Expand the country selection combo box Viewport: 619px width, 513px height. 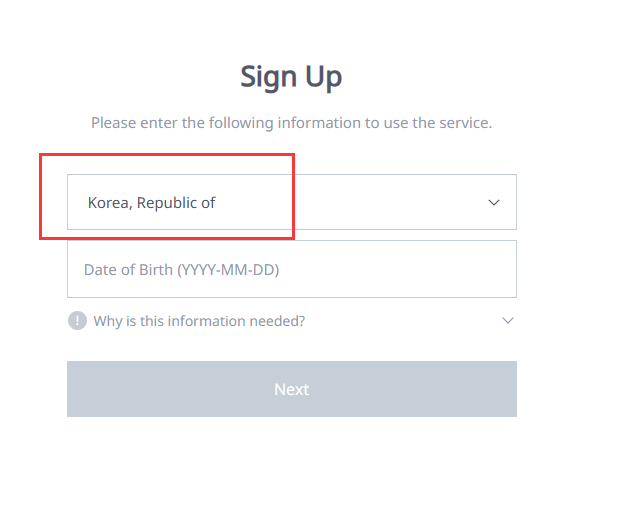[291, 203]
